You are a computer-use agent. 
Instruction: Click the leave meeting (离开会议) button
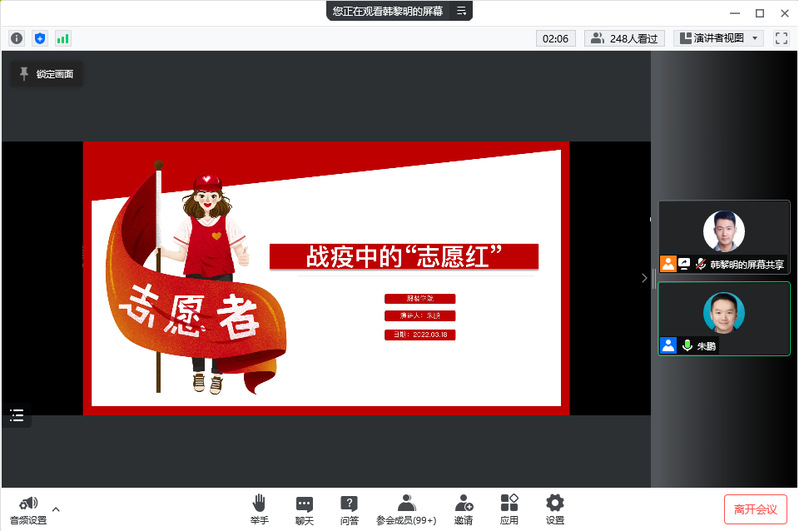[x=755, y=509]
